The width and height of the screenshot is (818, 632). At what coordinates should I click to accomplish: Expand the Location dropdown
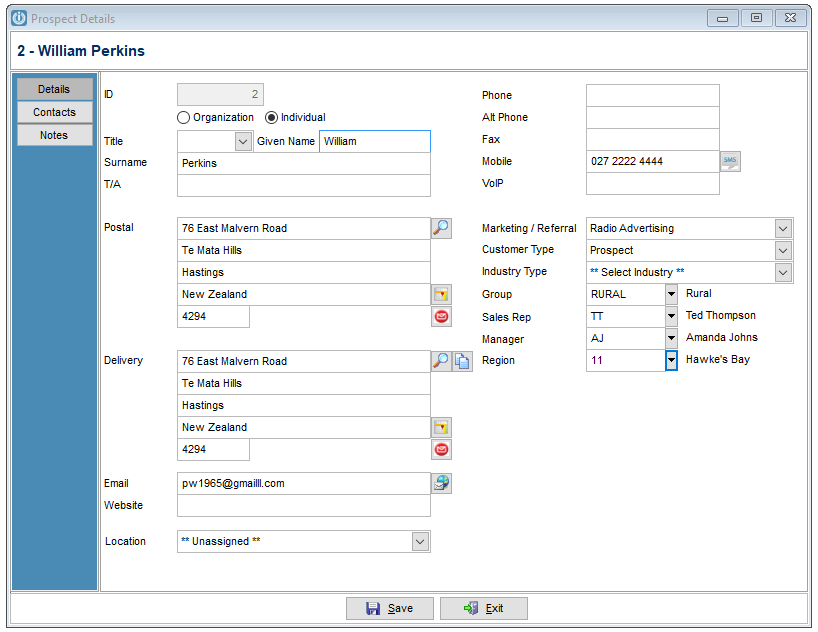tap(420, 542)
